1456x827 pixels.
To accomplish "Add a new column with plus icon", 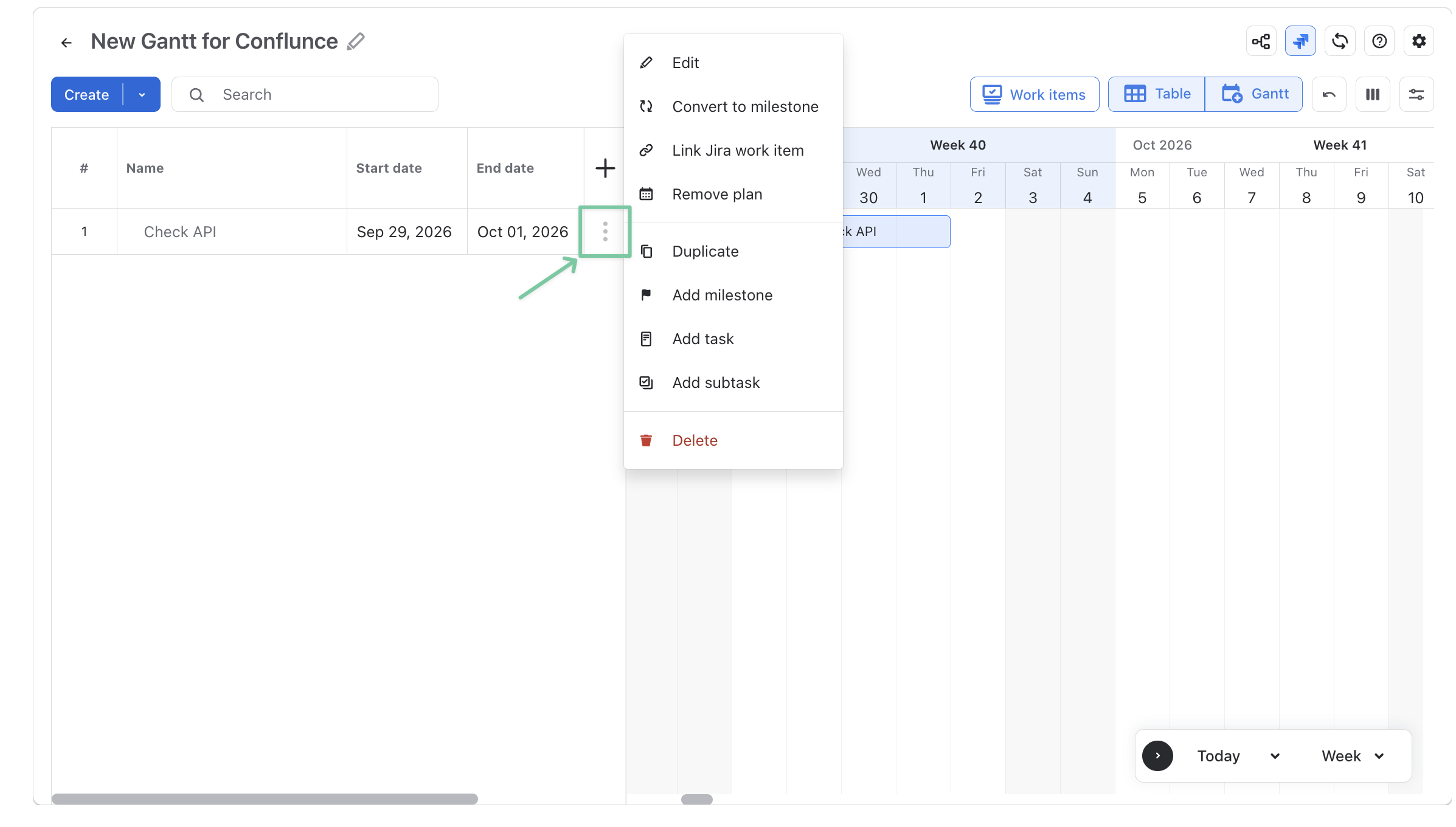I will (605, 168).
